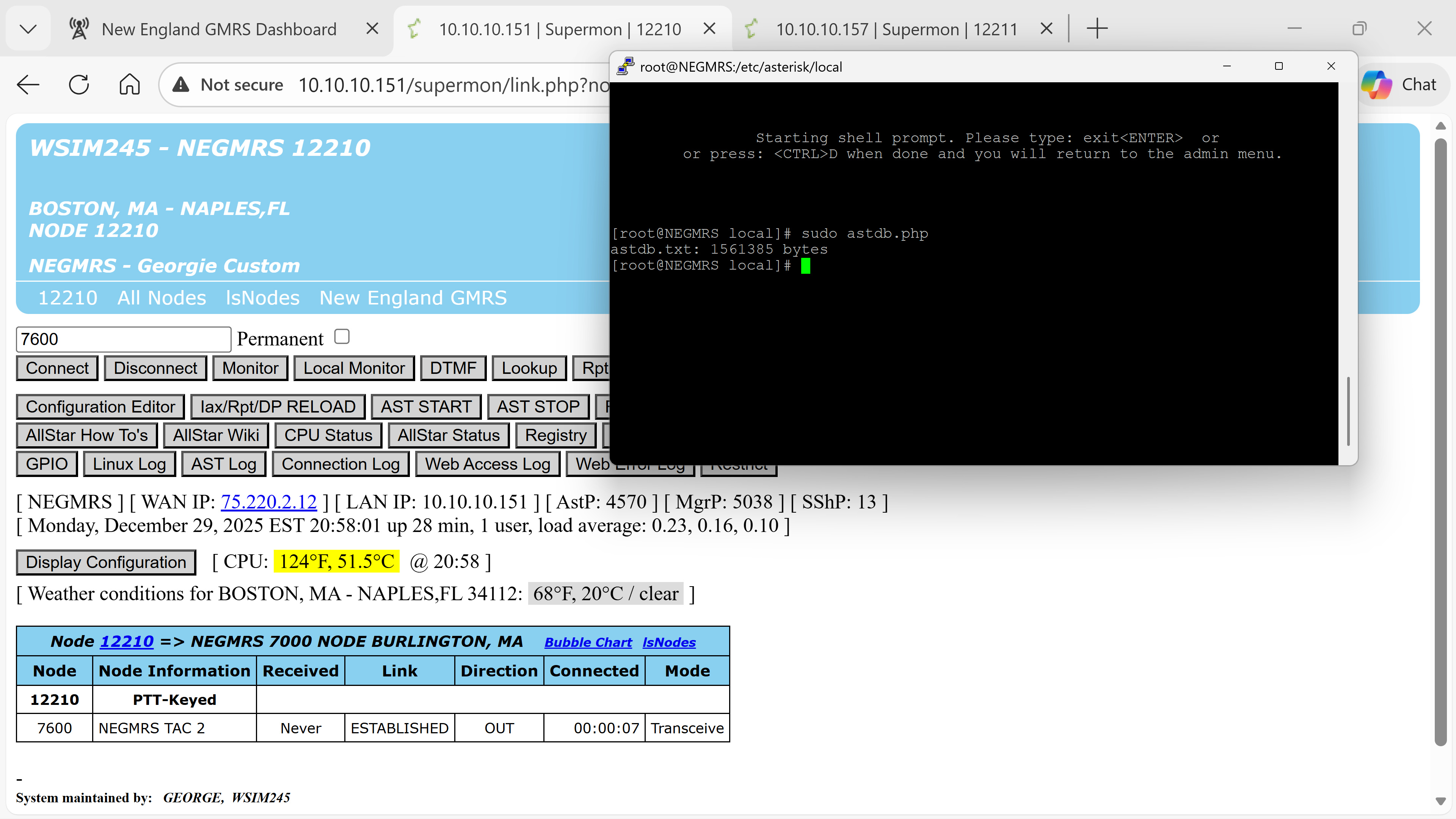1456x819 pixels.
Task: Open the WAN IP 75.220.2.12 link
Action: pos(268,502)
